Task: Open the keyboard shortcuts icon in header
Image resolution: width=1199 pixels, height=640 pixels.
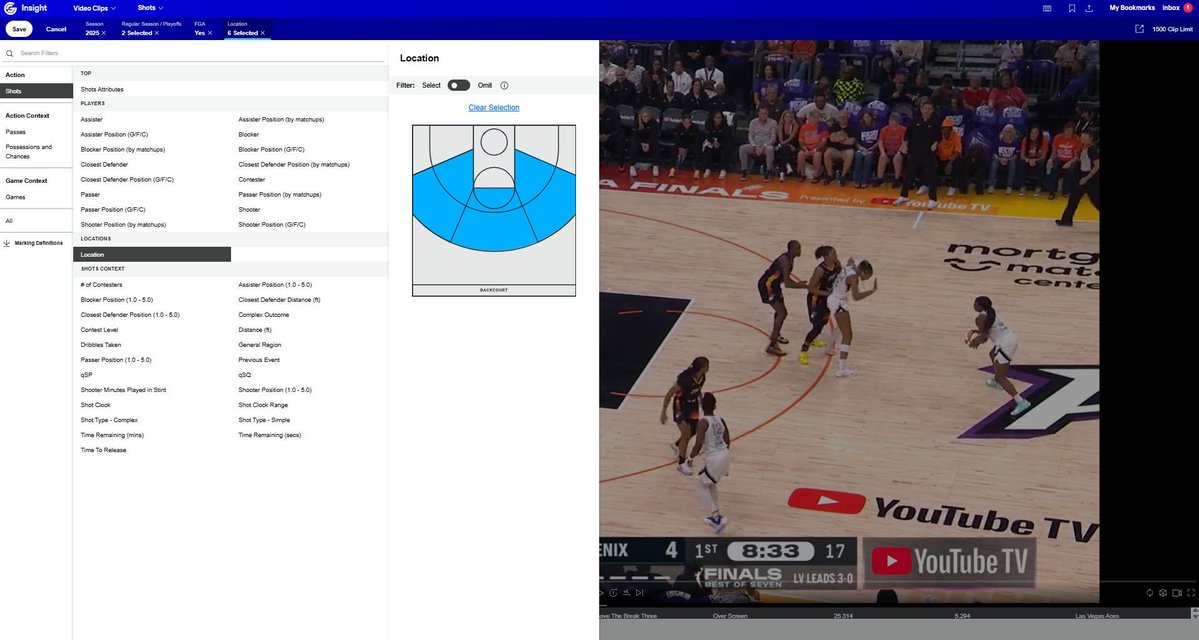Action: point(1047,8)
